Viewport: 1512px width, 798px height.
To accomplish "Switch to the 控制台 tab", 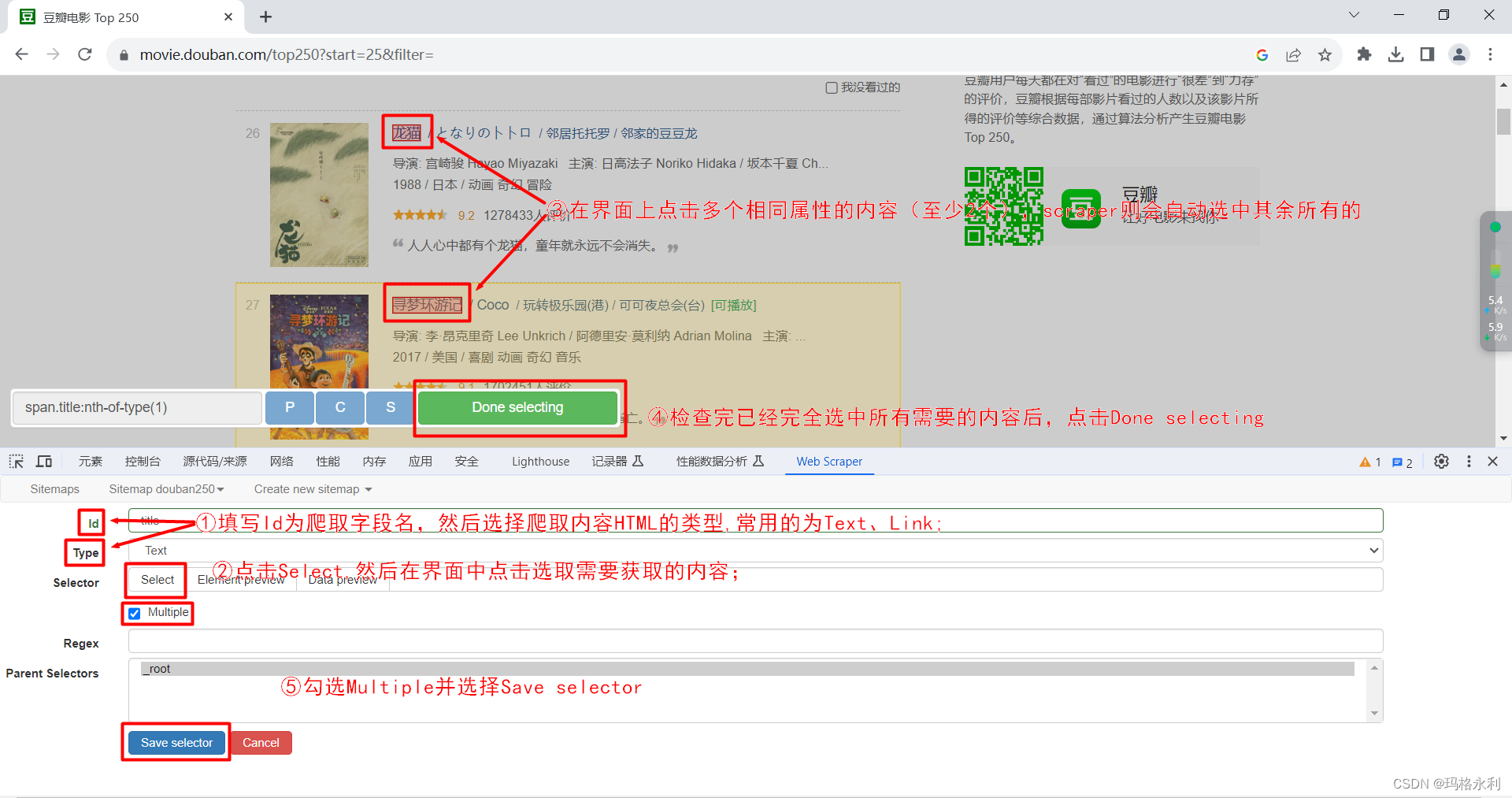I will pos(143,462).
